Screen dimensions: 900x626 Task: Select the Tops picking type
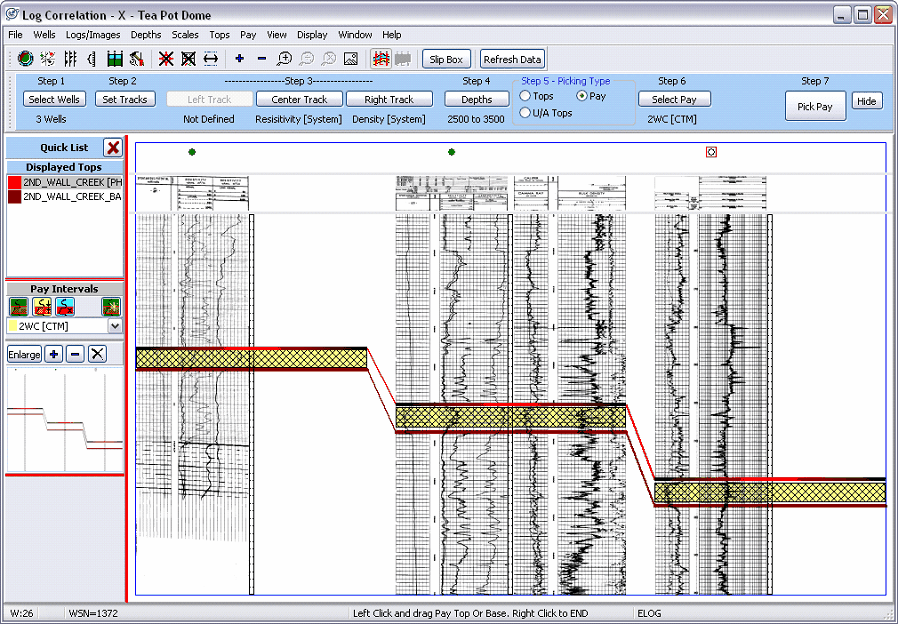[525, 96]
